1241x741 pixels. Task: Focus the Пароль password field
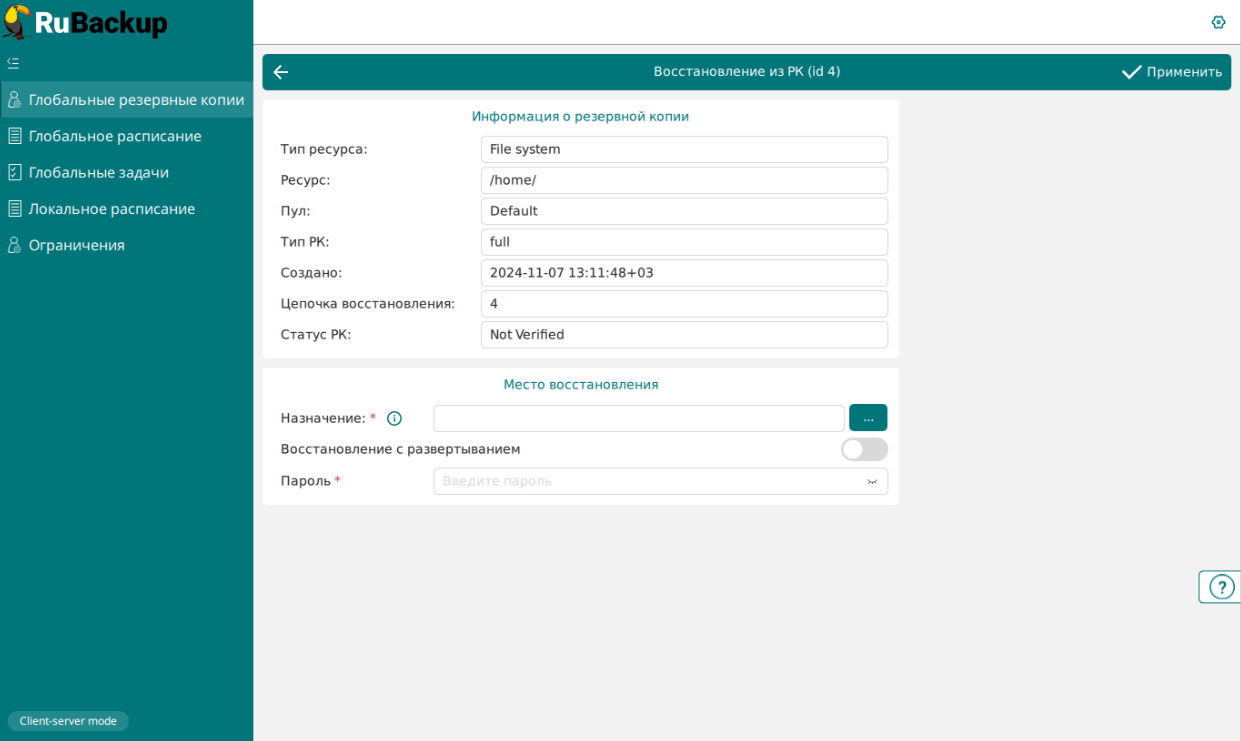pos(650,482)
